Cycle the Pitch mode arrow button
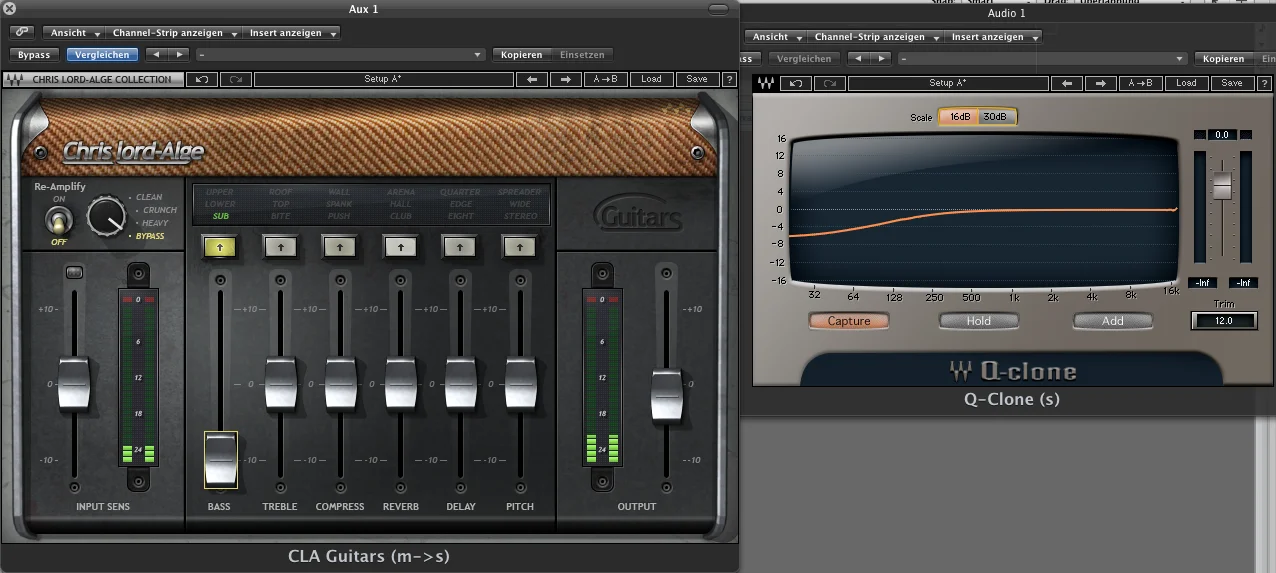 tap(519, 245)
